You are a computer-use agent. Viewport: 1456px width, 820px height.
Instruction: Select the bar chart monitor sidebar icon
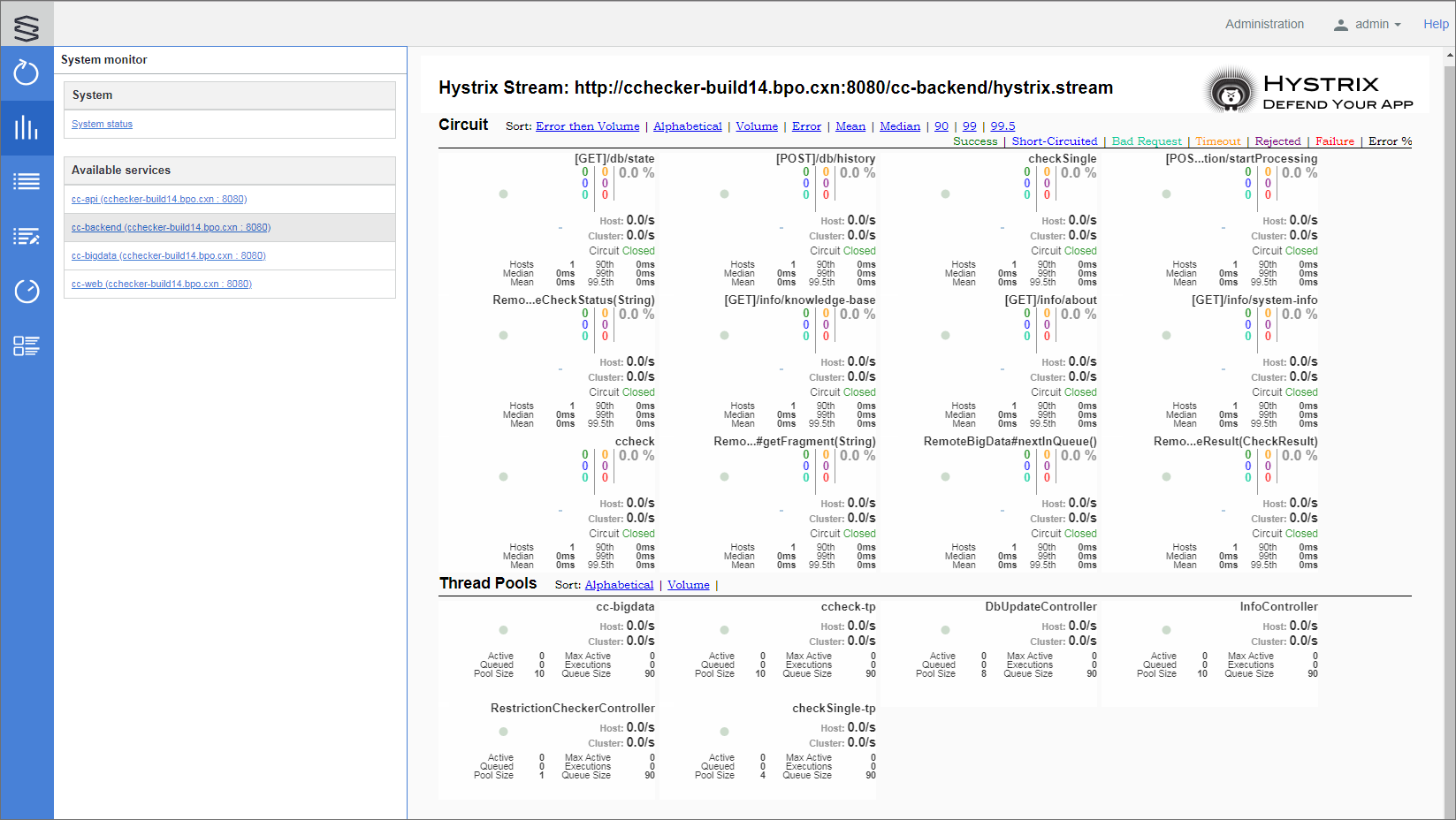(27, 128)
